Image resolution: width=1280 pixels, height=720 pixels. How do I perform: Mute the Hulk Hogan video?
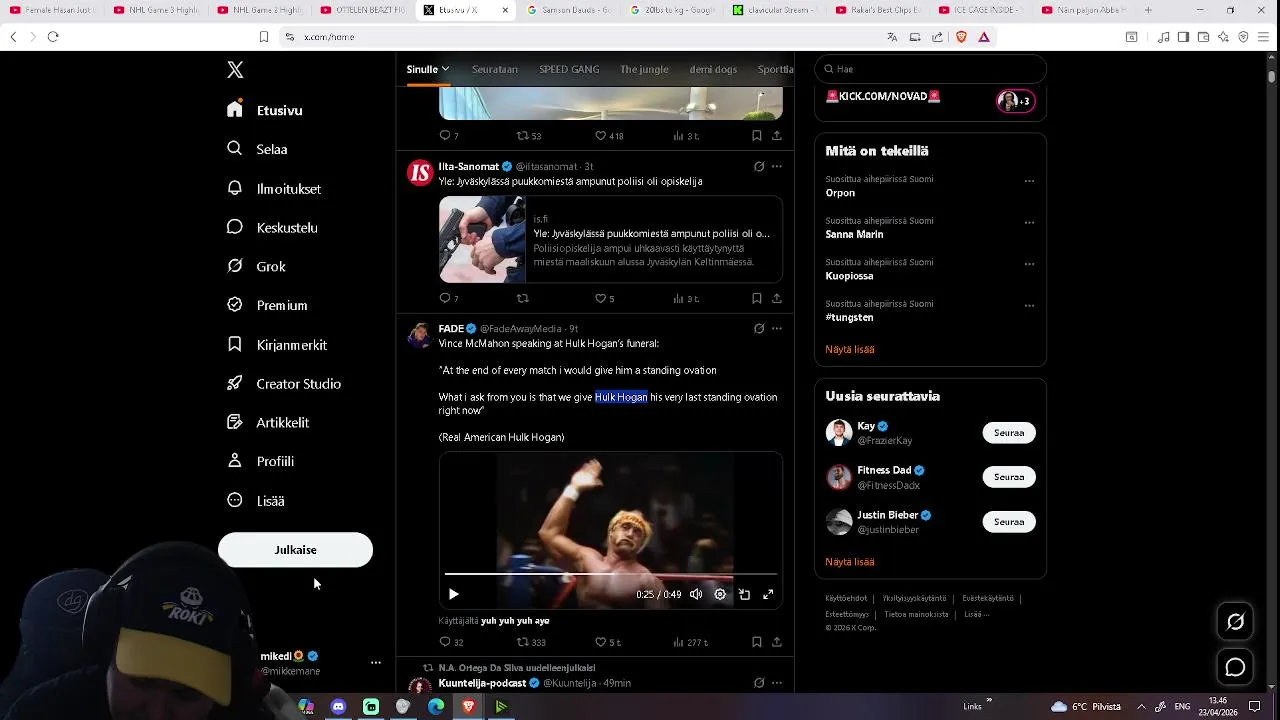pyautogui.click(x=696, y=594)
